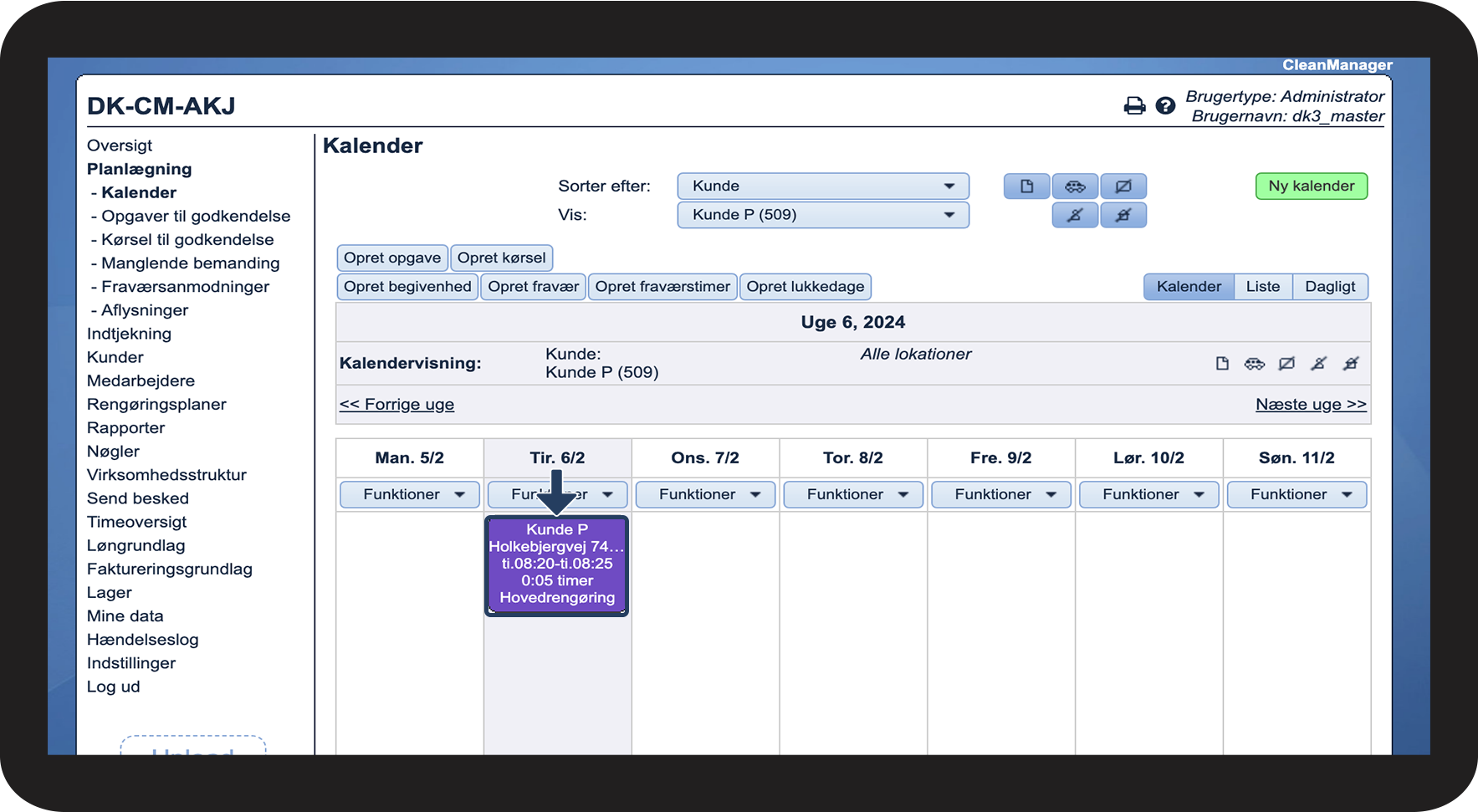Click the document filter button near Ny kalender
Image resolution: width=1478 pixels, height=812 pixels.
click(1026, 186)
